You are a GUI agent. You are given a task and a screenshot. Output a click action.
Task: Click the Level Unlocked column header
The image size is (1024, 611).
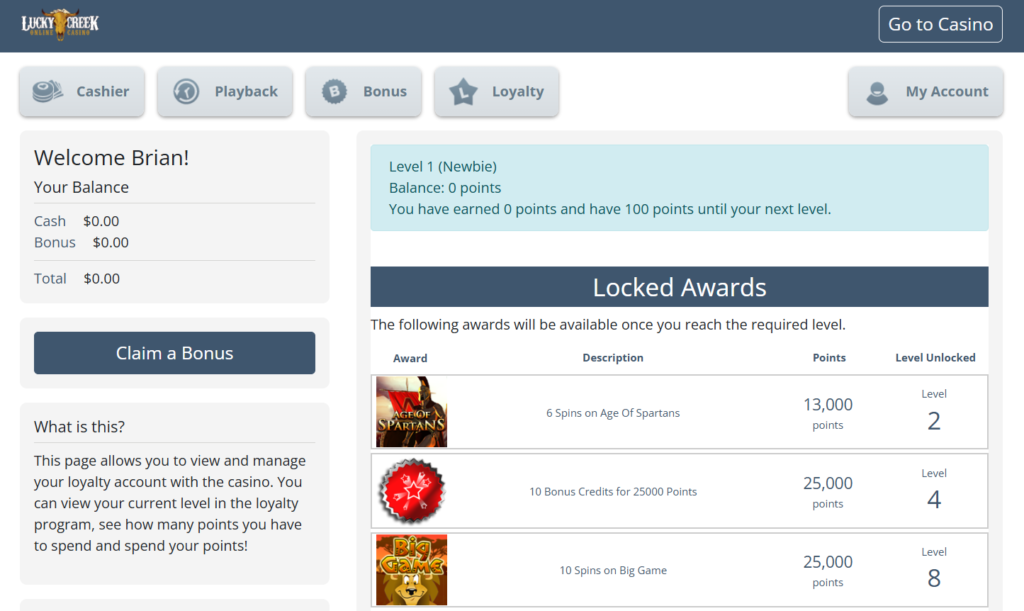[935, 358]
